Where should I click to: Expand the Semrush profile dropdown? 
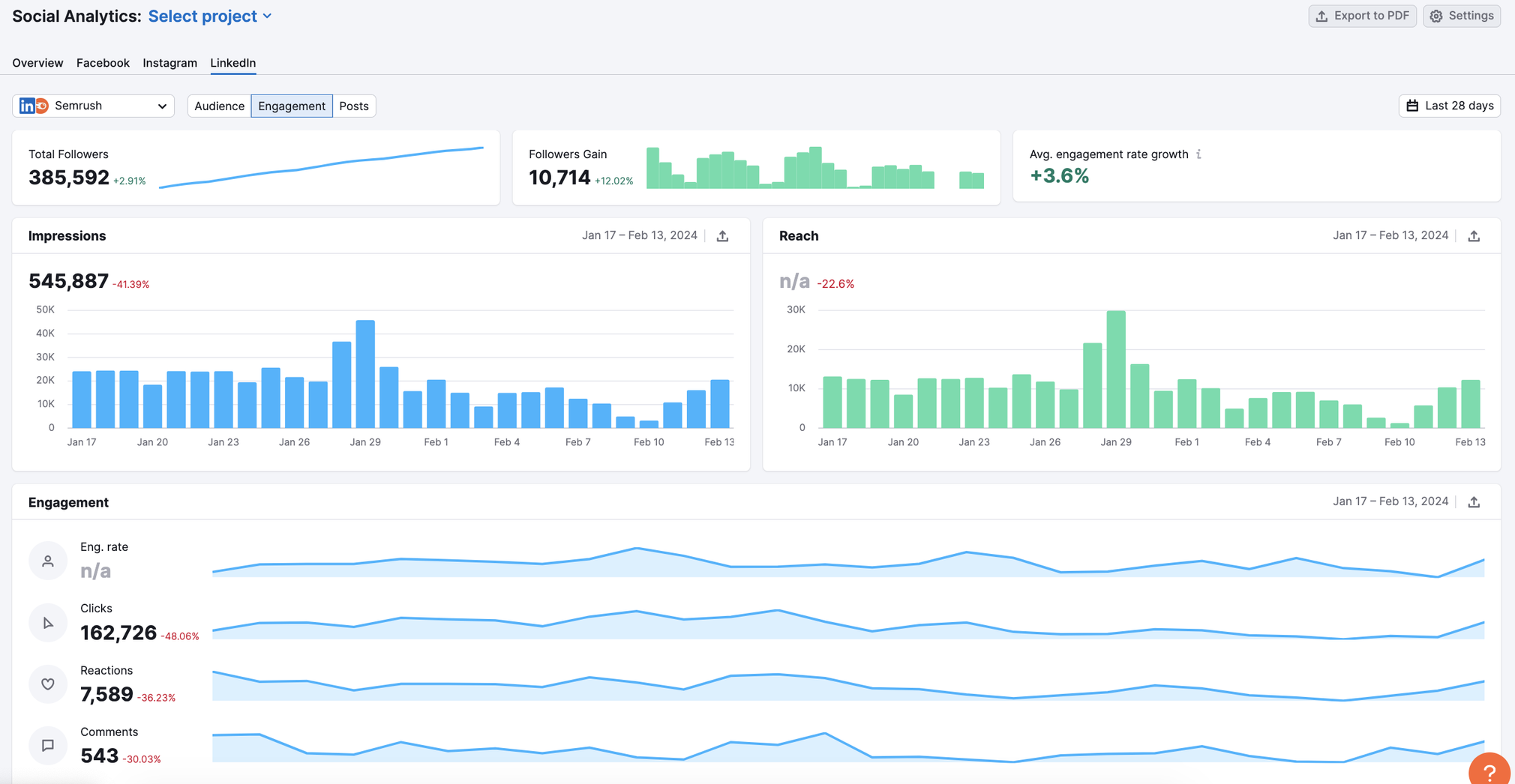94,106
